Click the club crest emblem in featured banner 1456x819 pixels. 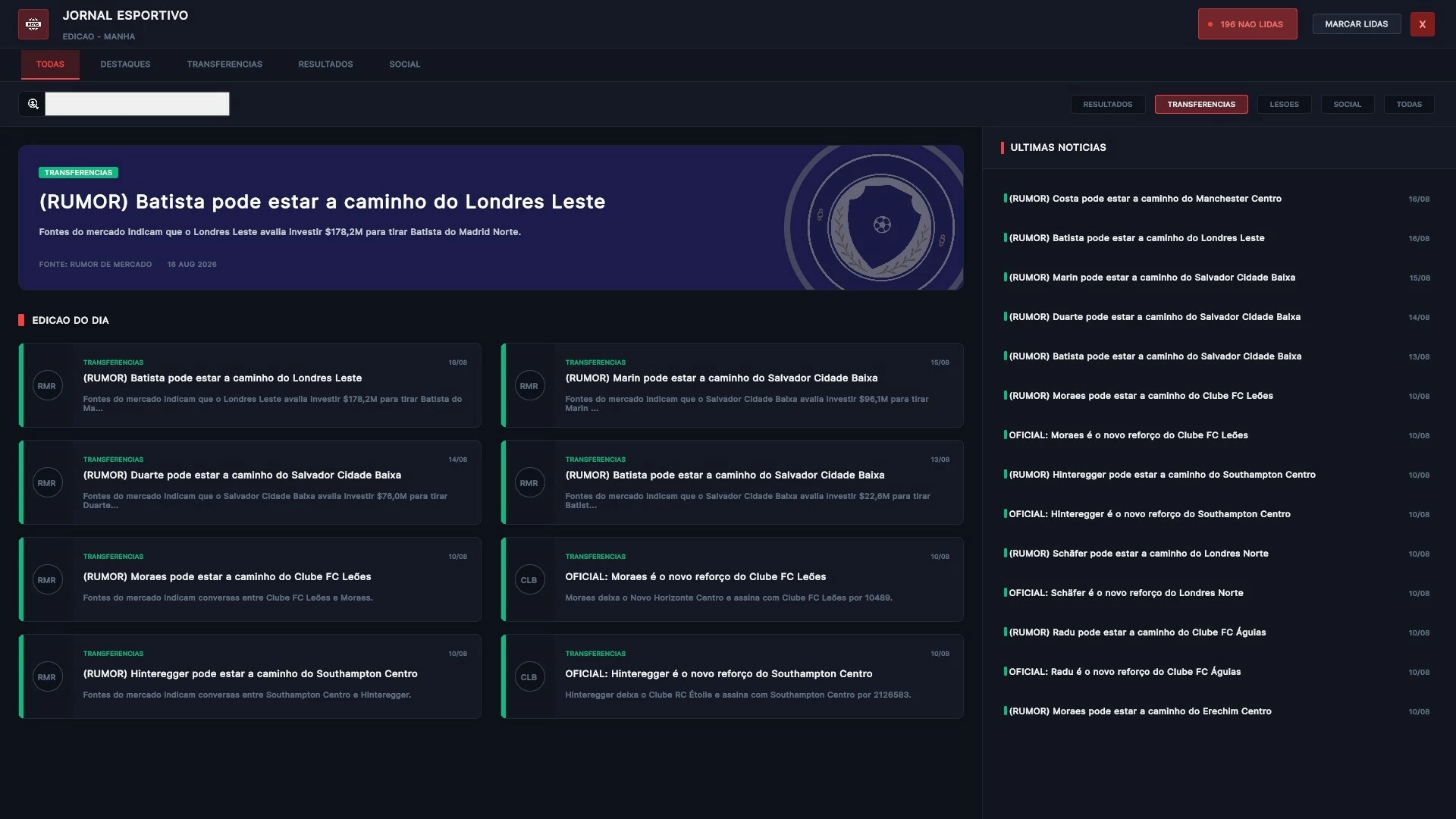(880, 224)
